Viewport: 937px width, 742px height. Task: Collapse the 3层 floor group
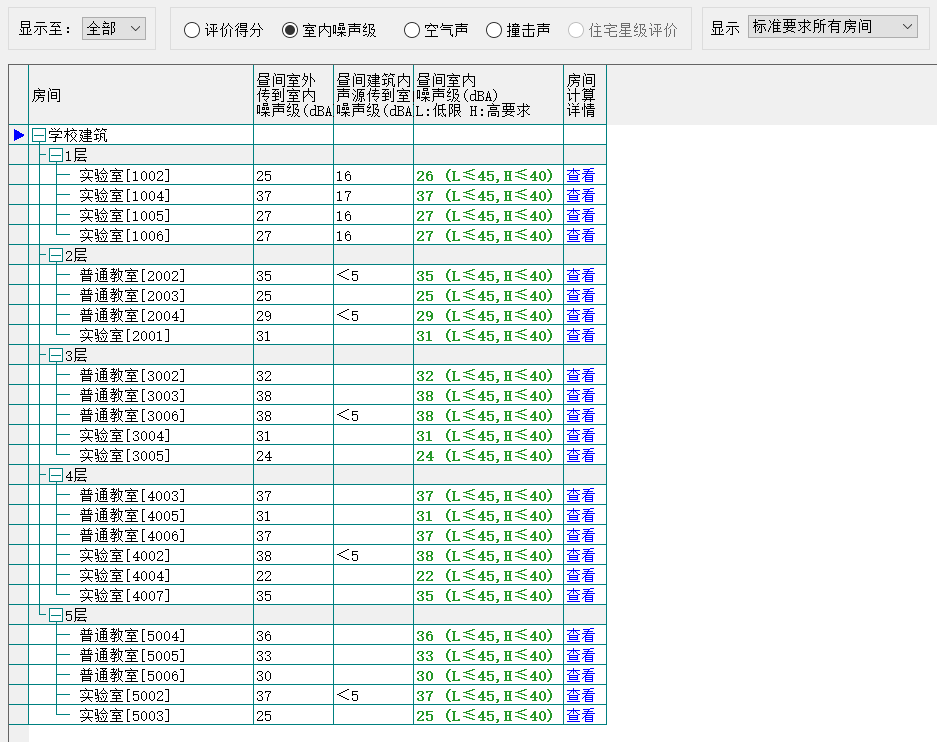[x=56, y=355]
